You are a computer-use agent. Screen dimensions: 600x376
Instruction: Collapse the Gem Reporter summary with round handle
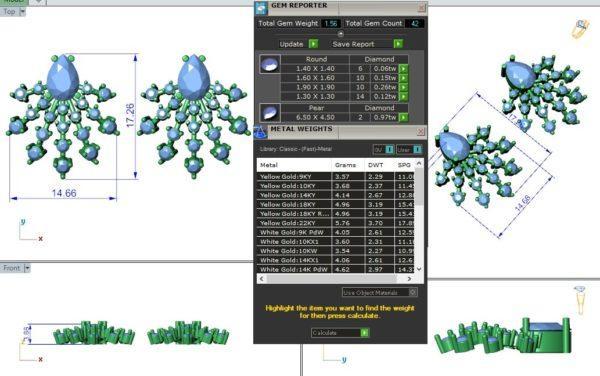click(340, 34)
